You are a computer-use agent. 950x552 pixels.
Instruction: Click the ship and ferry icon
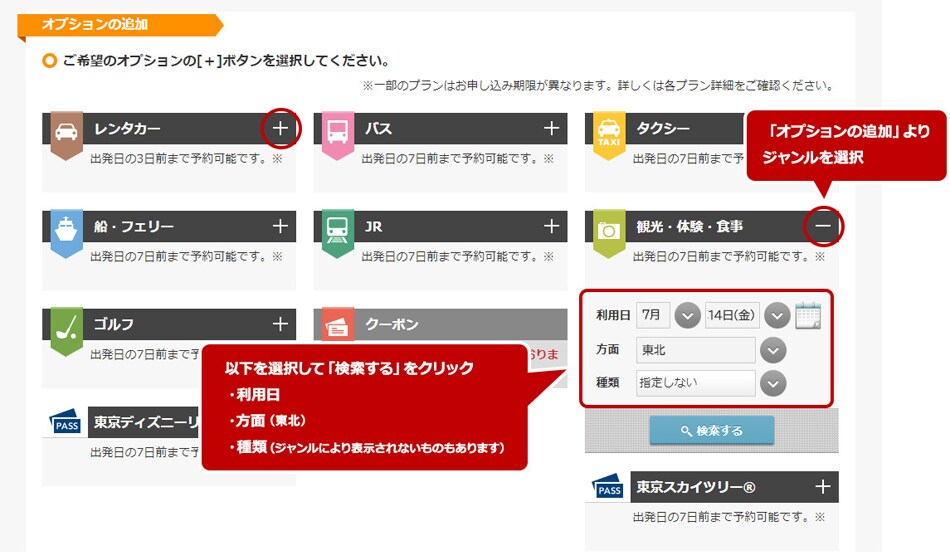pos(66,229)
